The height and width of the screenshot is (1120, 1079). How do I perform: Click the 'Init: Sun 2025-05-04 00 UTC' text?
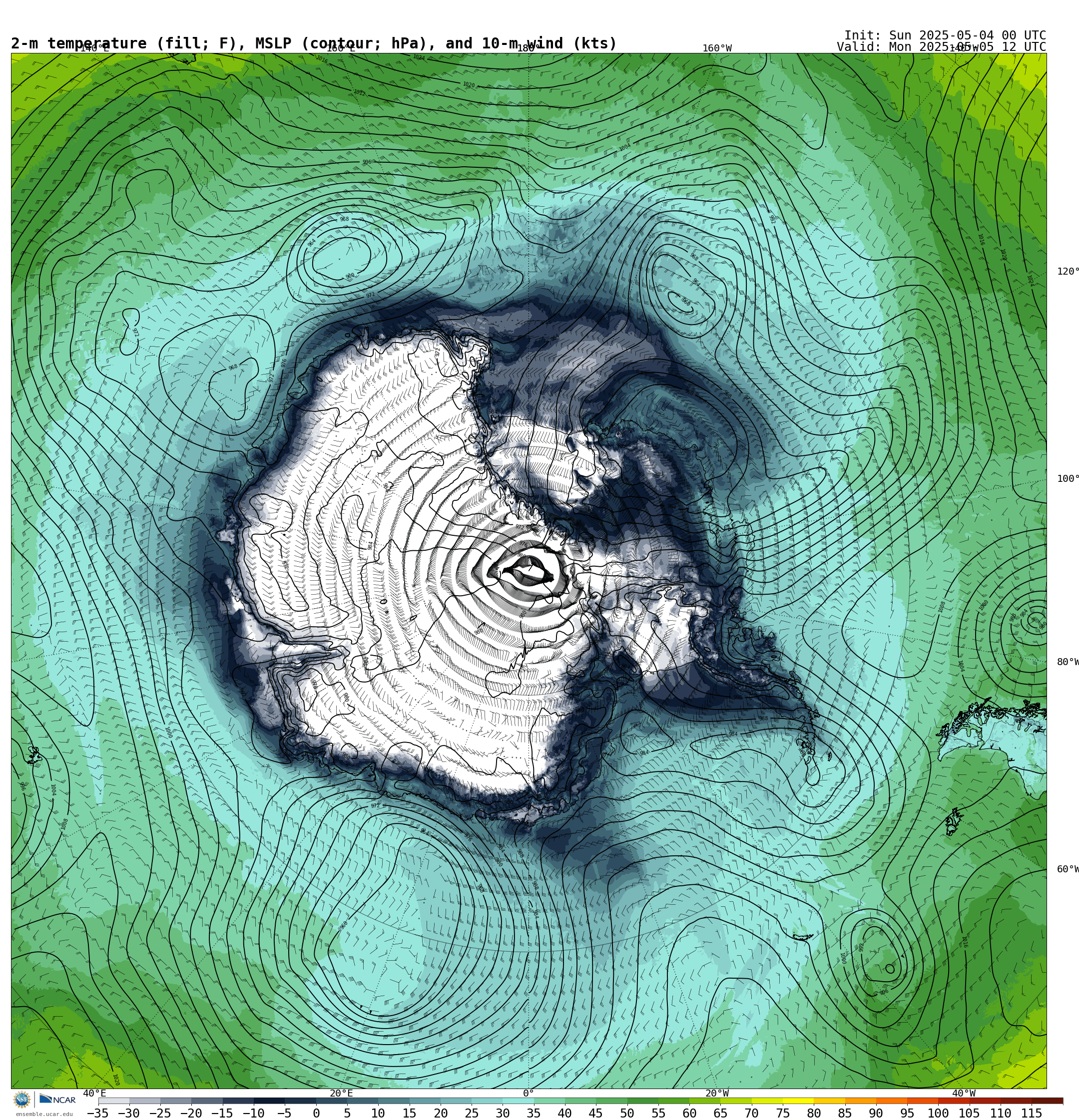click(945, 35)
